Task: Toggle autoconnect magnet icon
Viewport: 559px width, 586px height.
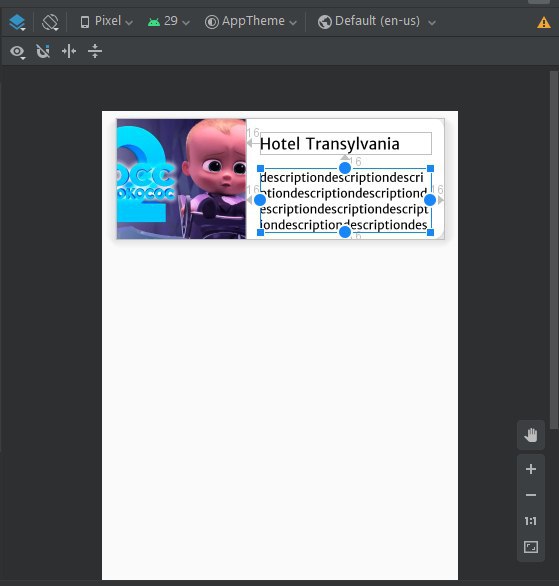Action: tap(43, 51)
